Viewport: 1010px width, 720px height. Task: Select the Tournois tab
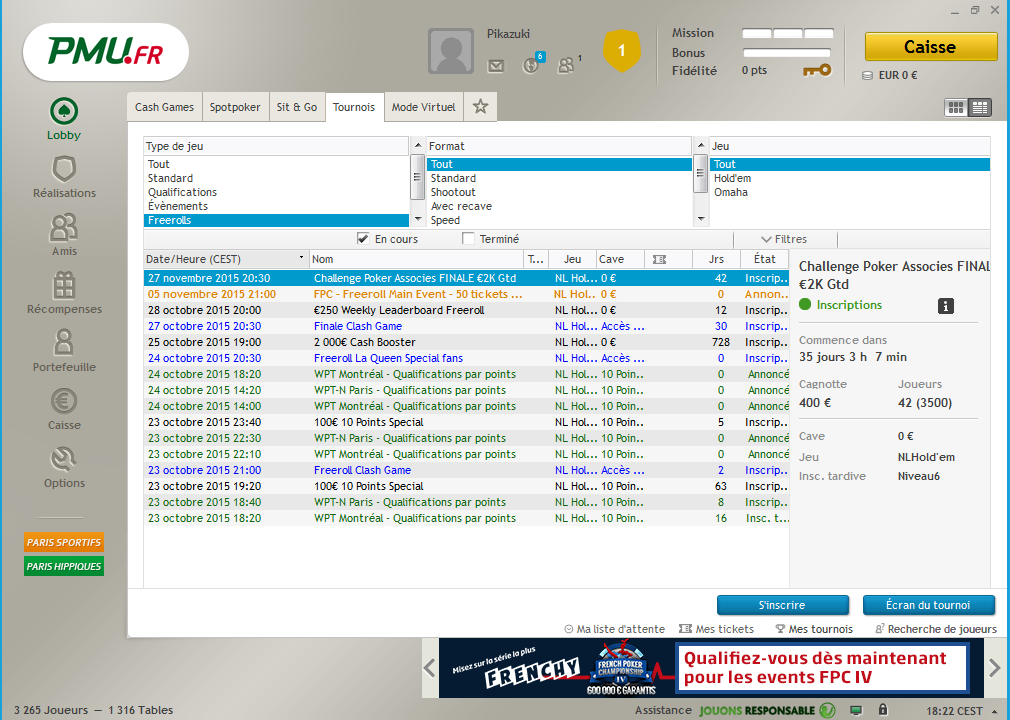(354, 107)
